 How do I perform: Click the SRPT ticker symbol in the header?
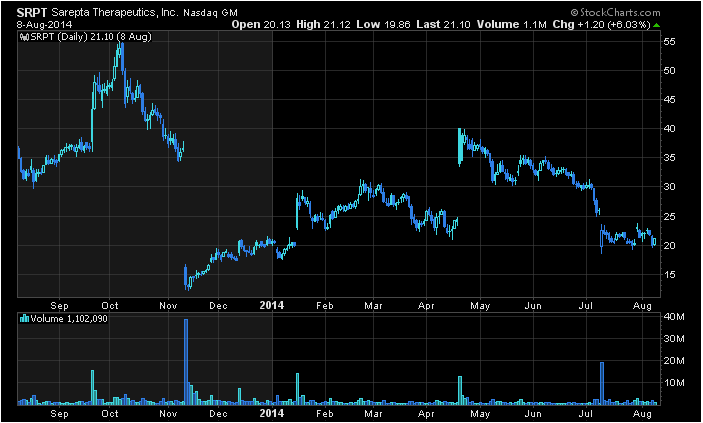[32, 12]
